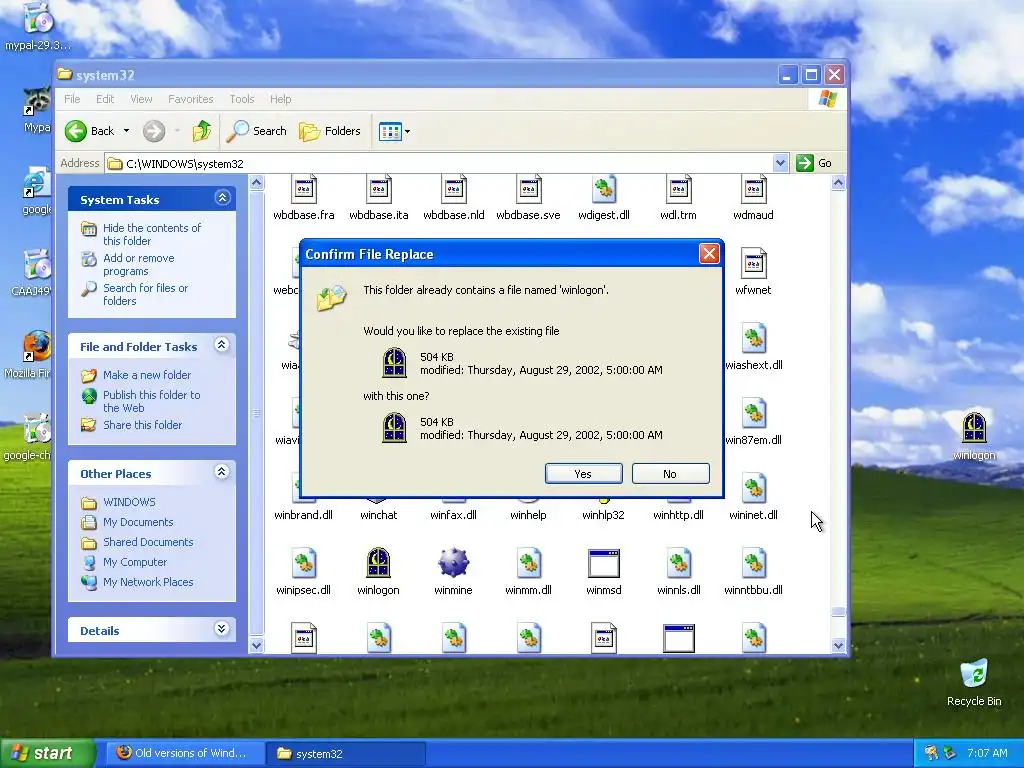Click Make a new folder link
This screenshot has height=768, width=1024.
(147, 375)
